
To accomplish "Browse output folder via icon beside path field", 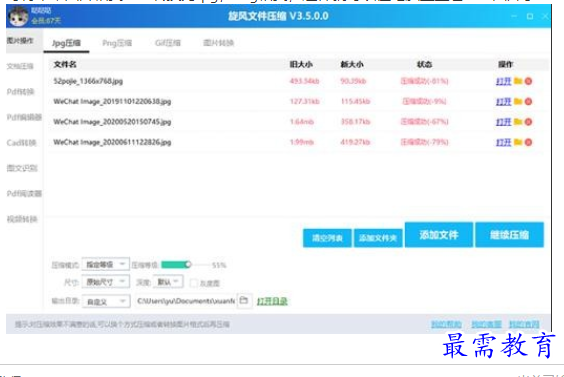I will coord(244,300).
